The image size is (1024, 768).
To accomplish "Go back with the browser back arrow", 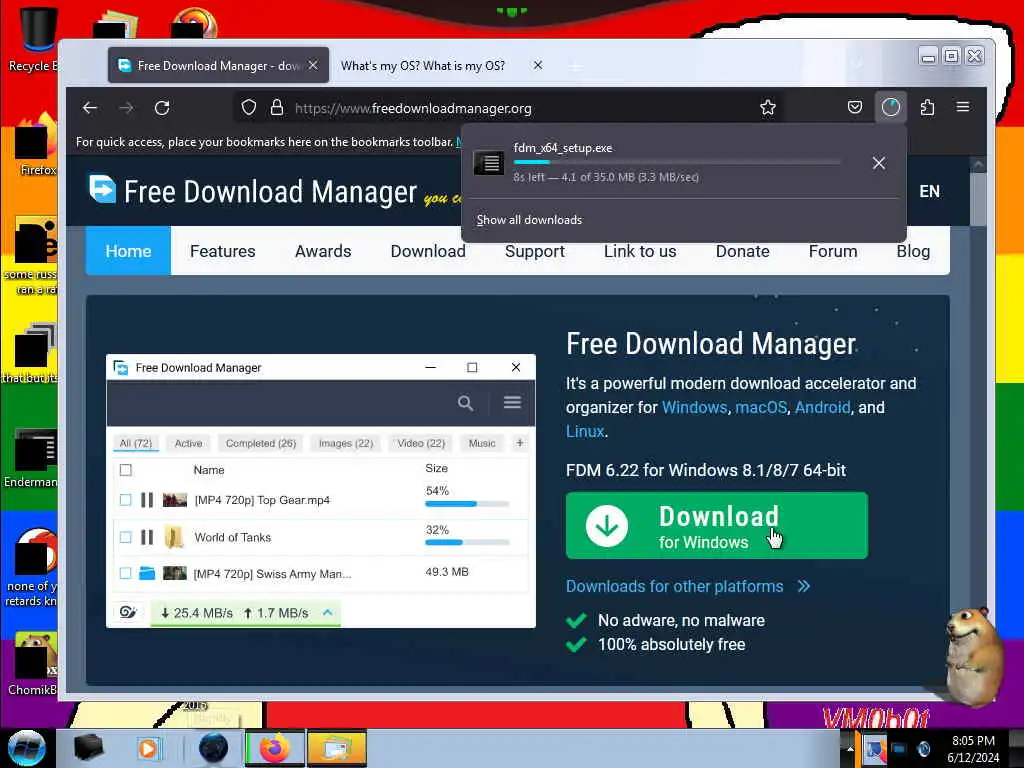I will point(90,108).
